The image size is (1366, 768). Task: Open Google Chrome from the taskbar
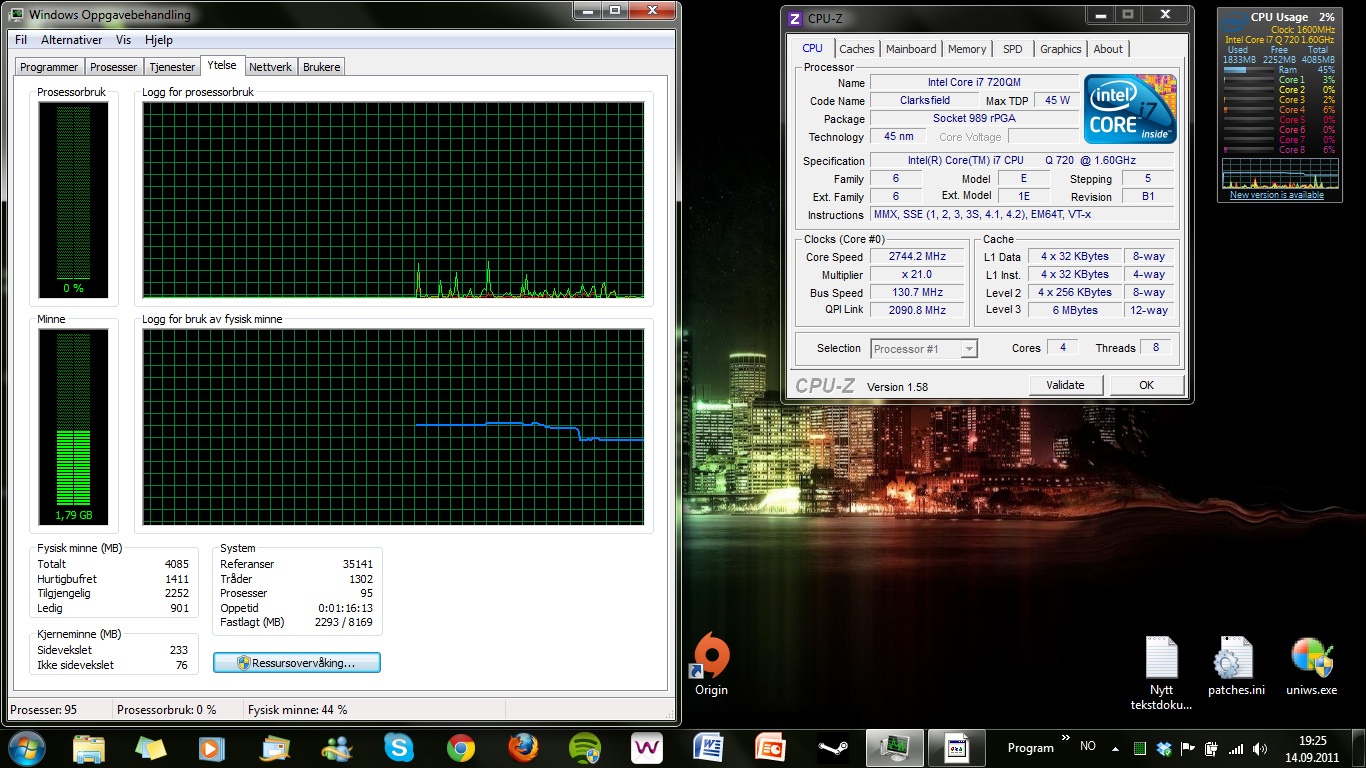(x=461, y=748)
